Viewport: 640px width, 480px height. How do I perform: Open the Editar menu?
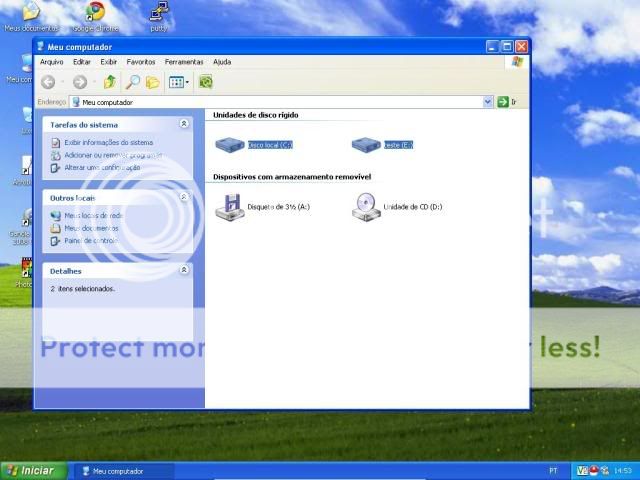point(82,62)
